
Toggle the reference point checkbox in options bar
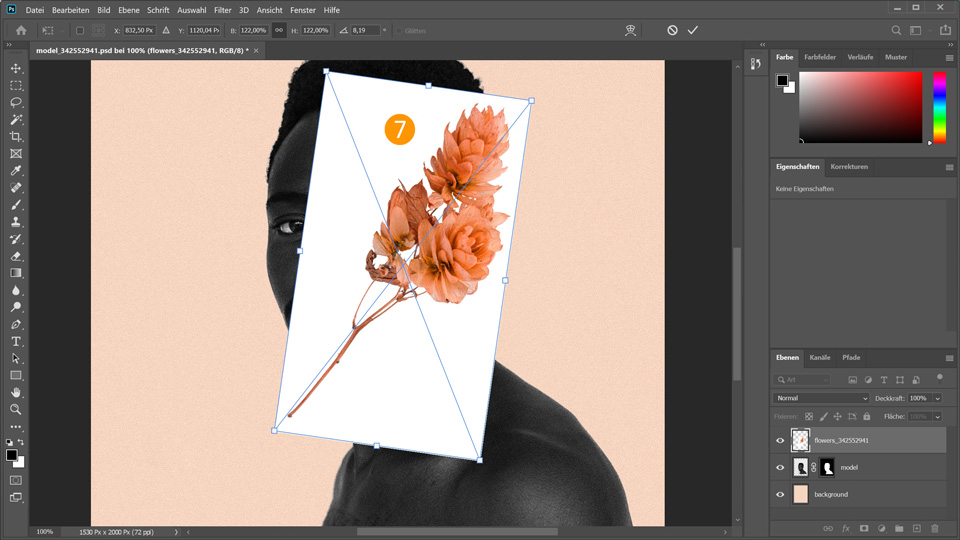point(80,30)
